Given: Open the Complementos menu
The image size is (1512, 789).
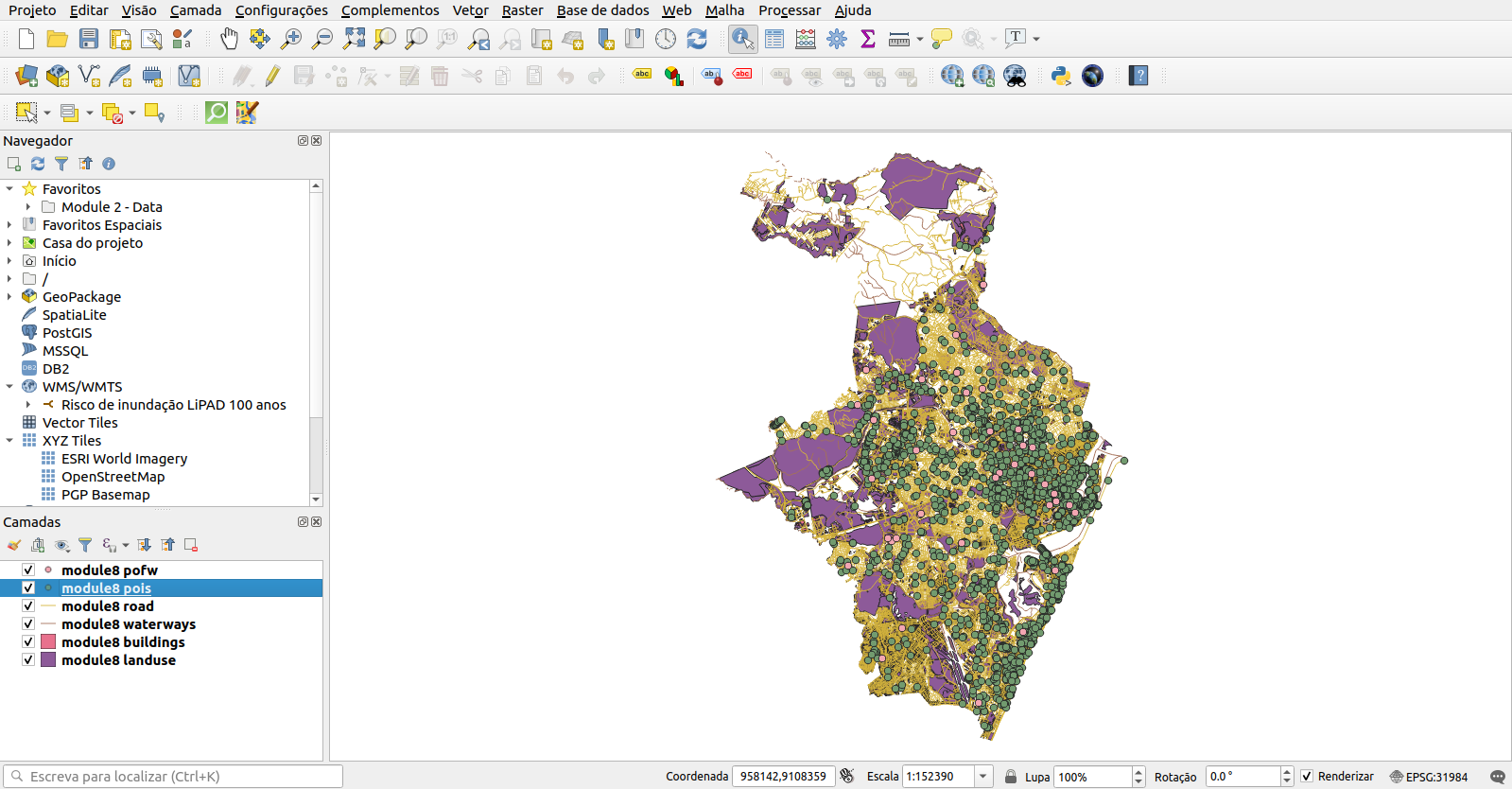Looking at the screenshot, I should (x=391, y=10).
